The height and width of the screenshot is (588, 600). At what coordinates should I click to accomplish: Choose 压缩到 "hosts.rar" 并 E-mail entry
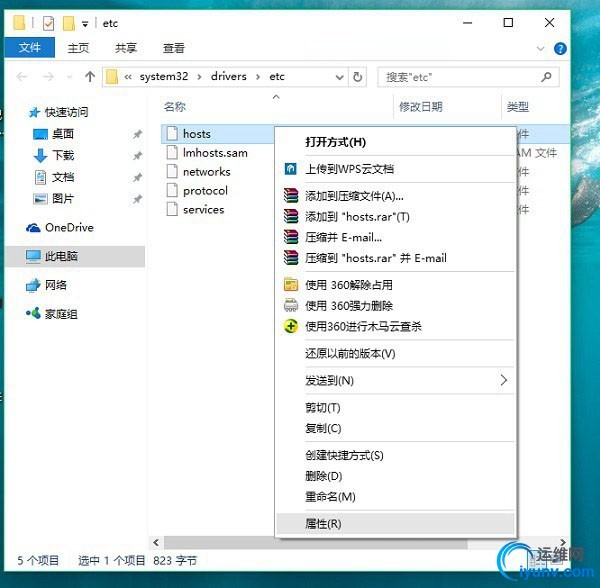point(395,258)
